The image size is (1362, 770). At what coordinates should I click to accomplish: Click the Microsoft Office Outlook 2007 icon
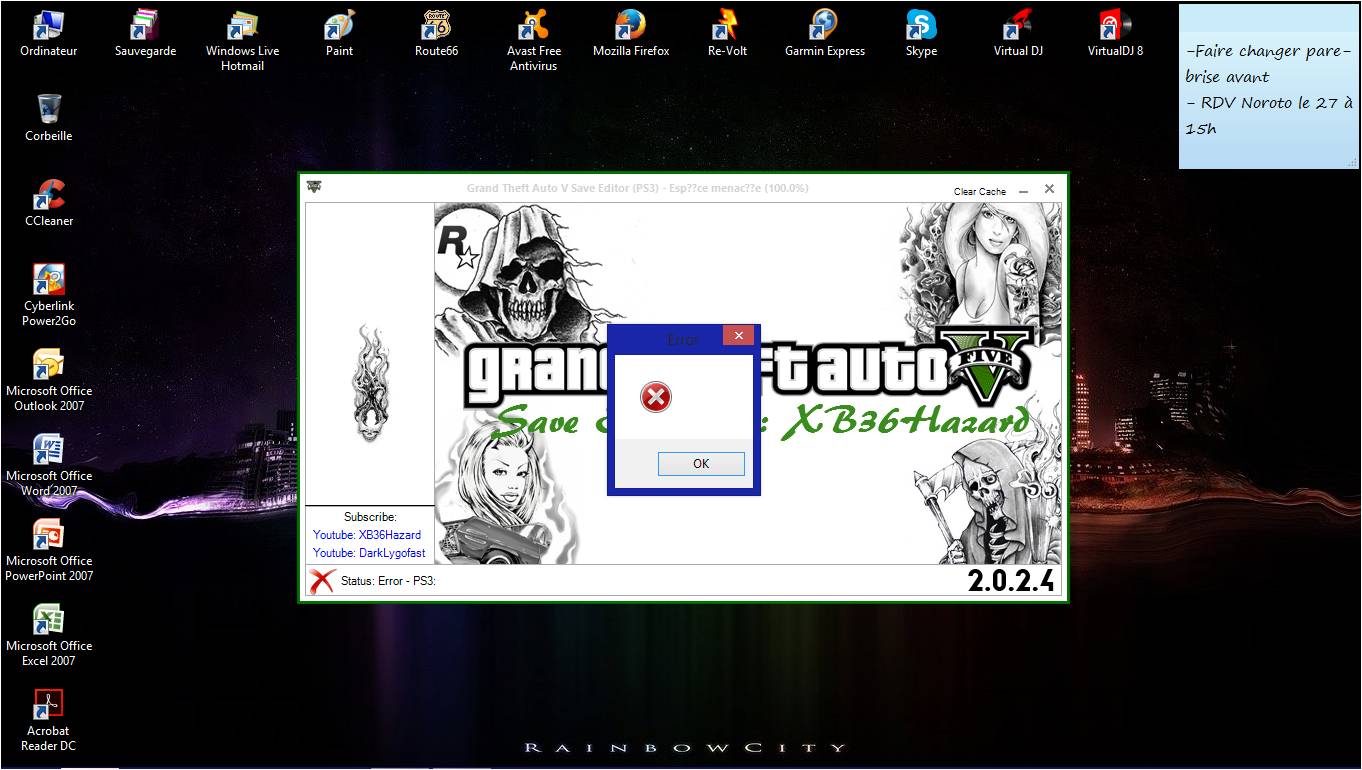click(x=48, y=380)
